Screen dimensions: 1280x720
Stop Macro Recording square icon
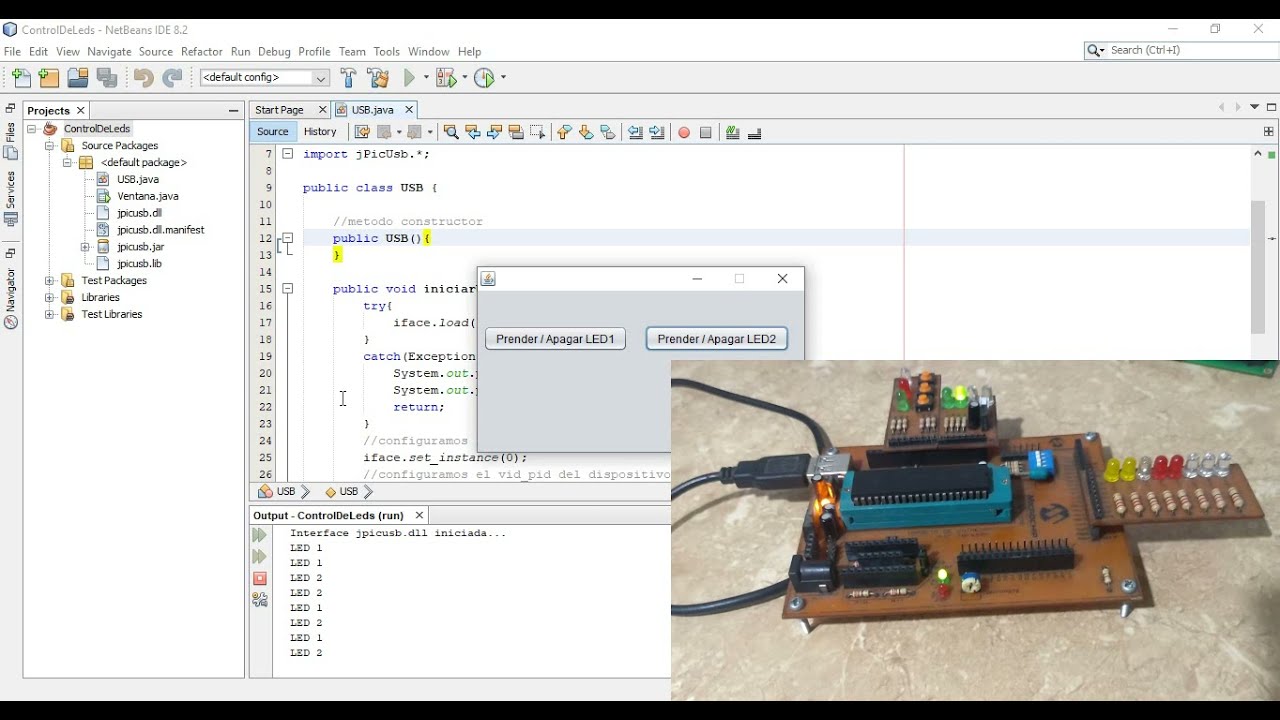706,132
